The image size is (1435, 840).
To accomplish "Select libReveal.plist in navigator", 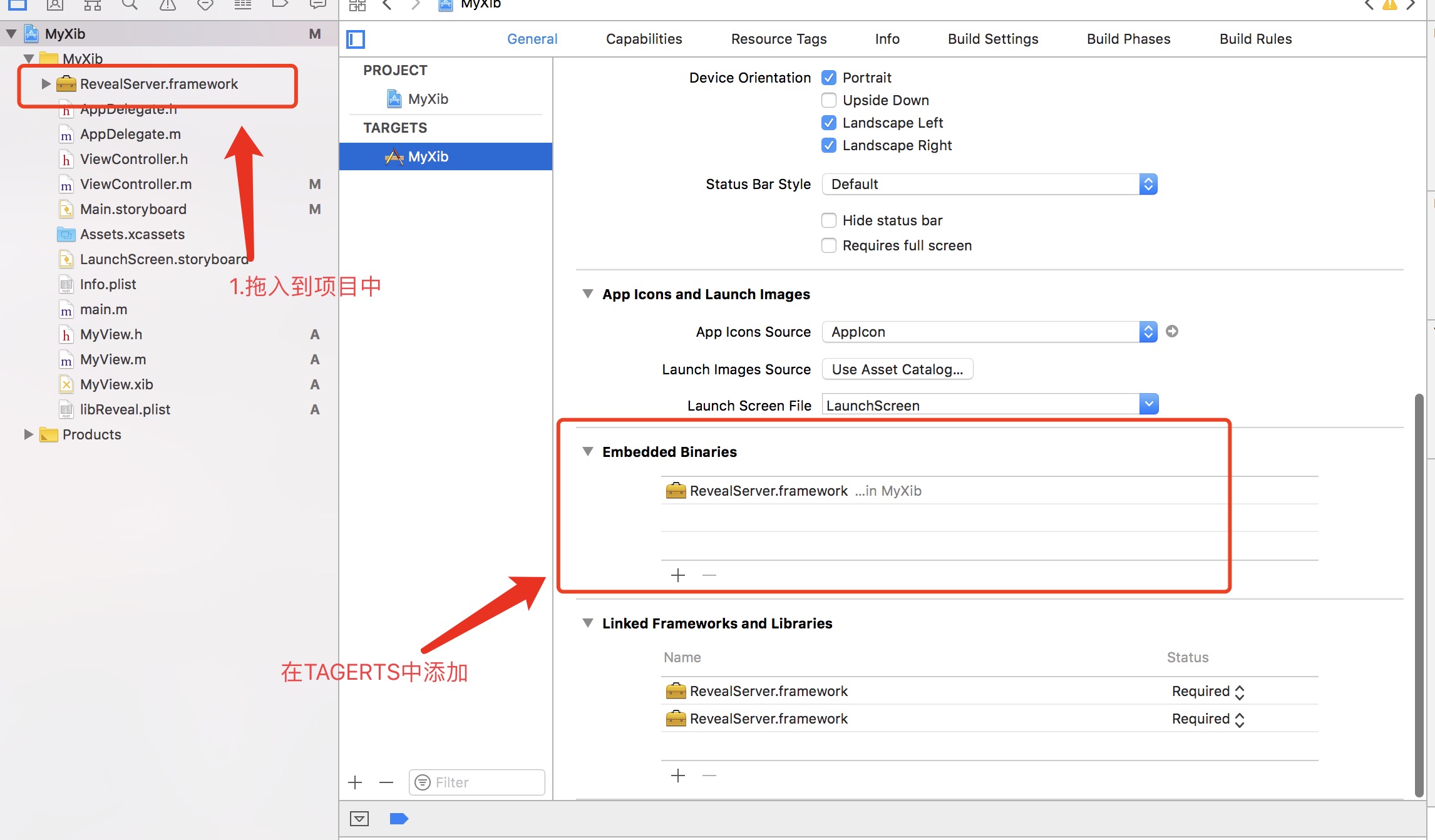I will click(x=125, y=409).
